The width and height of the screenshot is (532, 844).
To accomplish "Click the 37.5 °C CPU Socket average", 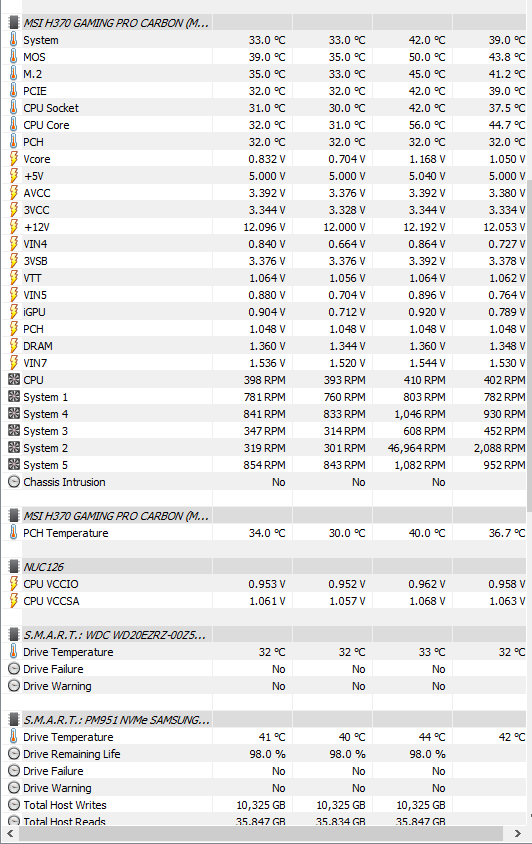I will (x=507, y=108).
